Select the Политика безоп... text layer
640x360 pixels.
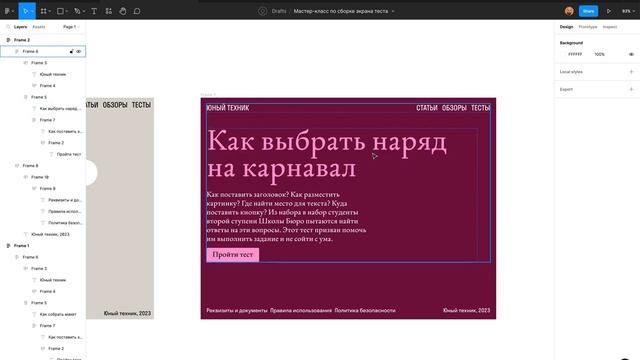[x=43, y=223]
